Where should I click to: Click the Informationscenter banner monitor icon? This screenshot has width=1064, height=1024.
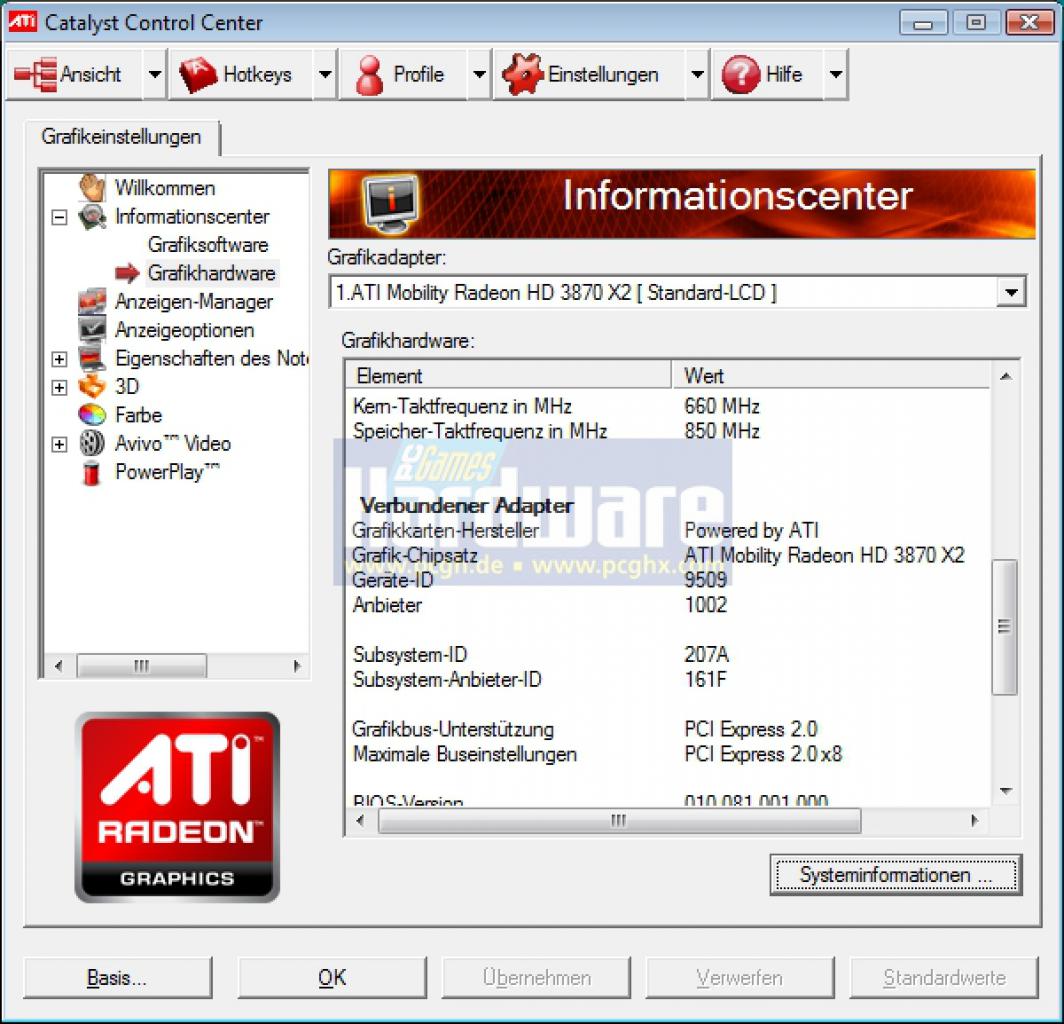point(390,204)
